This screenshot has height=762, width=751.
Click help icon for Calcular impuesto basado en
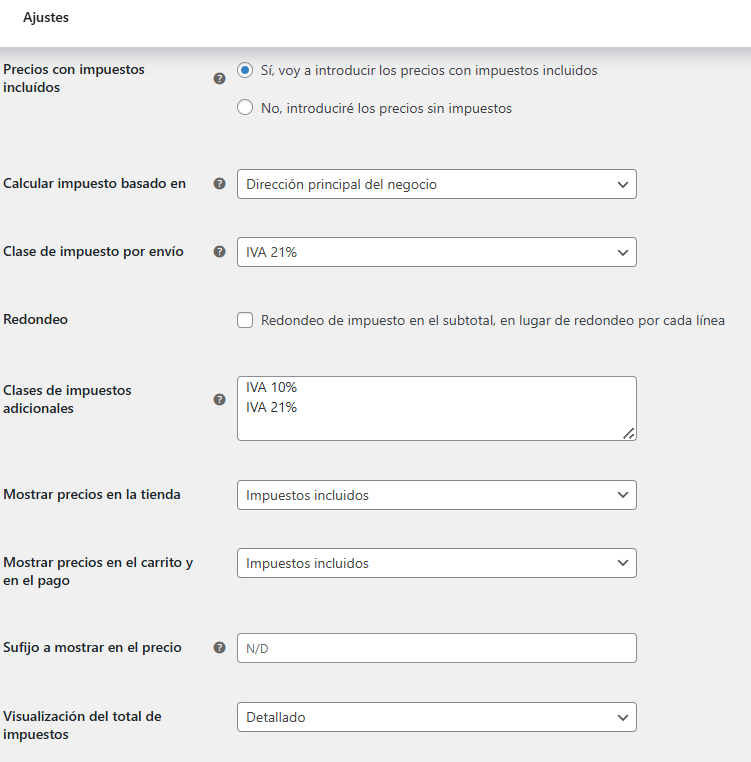(x=219, y=183)
